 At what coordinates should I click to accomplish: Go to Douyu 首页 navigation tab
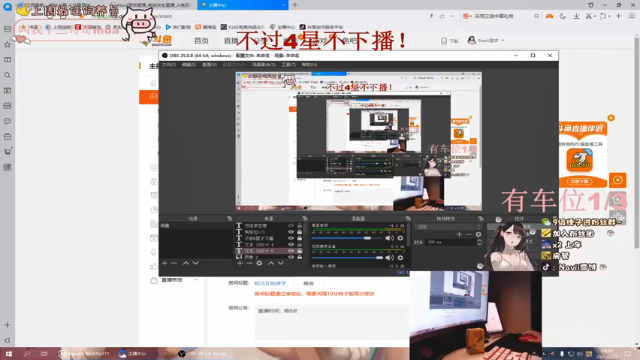coord(201,40)
